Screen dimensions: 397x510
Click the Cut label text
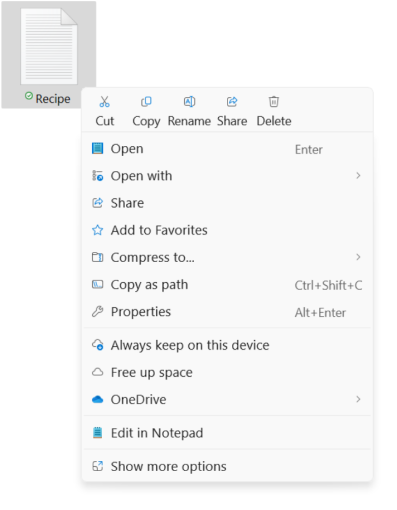(105, 121)
